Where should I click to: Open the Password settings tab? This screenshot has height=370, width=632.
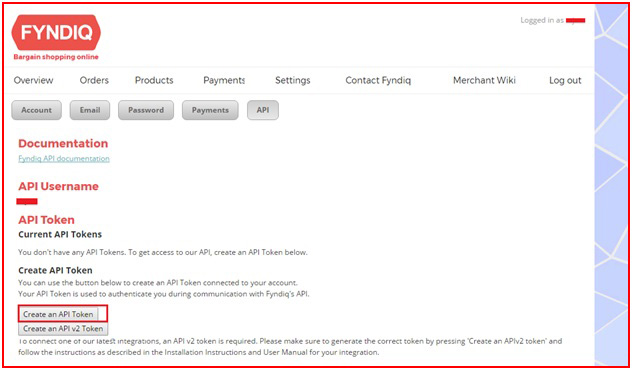(146, 110)
